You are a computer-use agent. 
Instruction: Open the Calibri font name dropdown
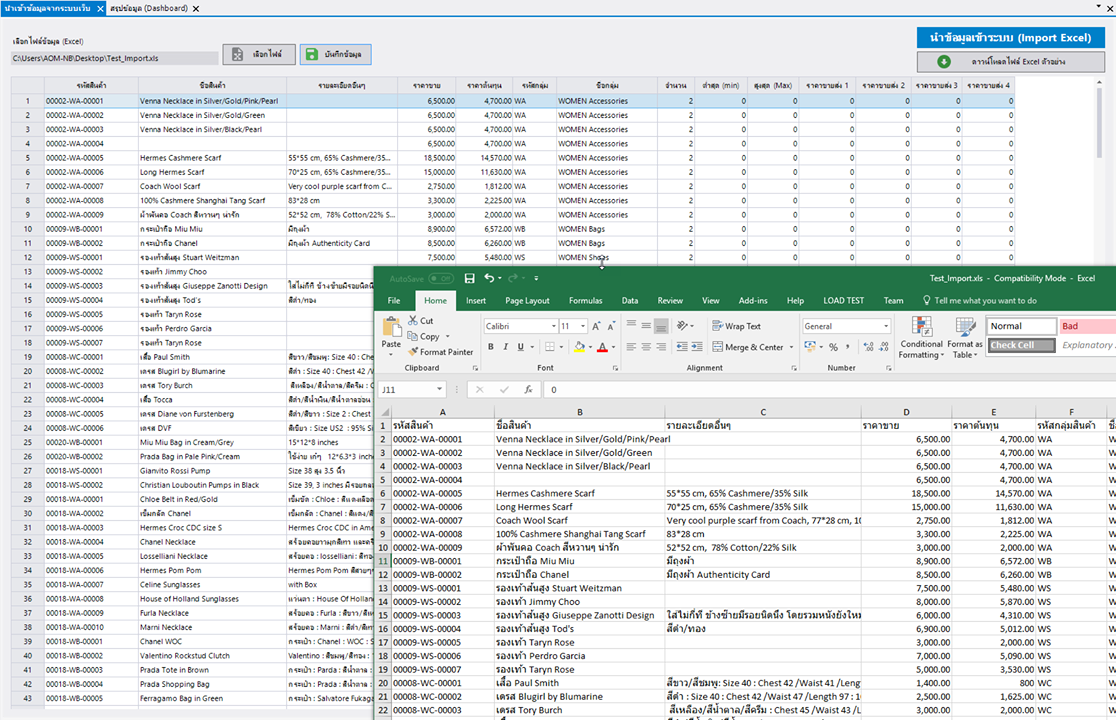point(554,327)
